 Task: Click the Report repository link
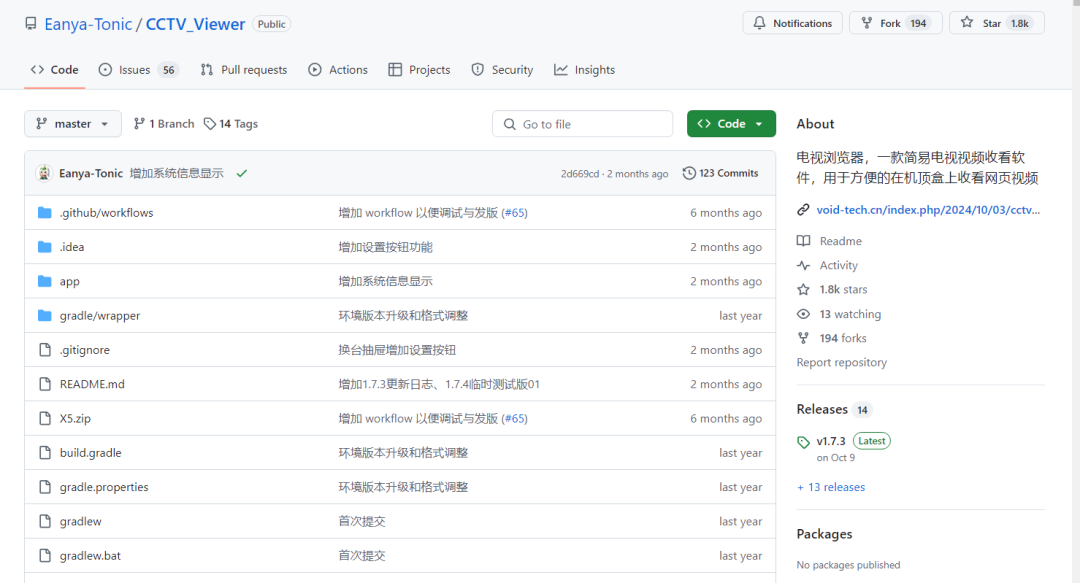842,362
